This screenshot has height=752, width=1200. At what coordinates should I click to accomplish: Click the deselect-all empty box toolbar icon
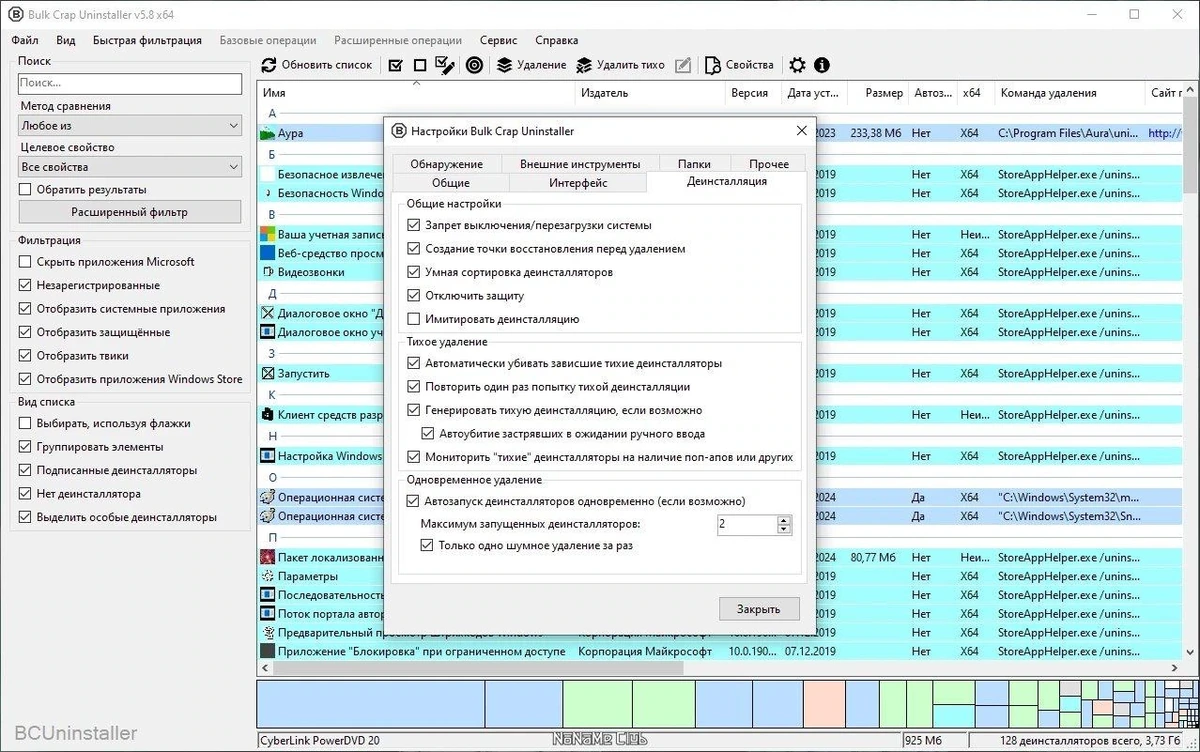[x=420, y=65]
